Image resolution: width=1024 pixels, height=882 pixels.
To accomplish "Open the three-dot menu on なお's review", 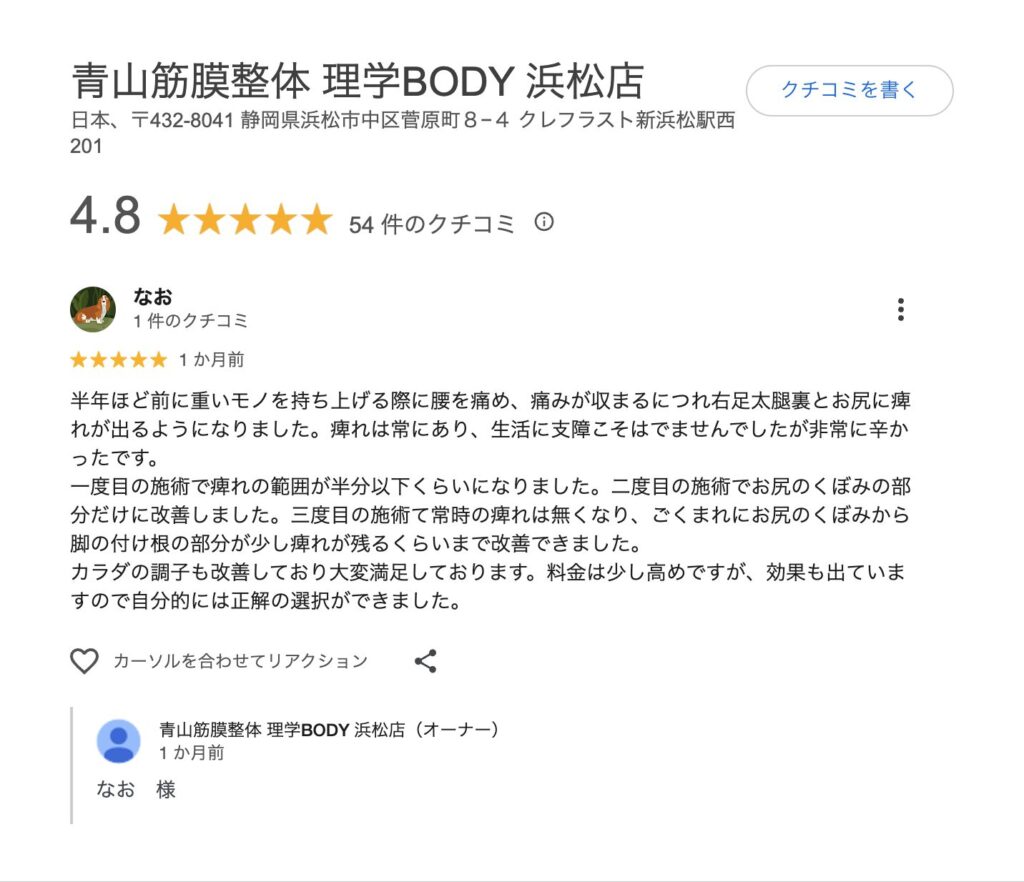I will click(x=901, y=309).
